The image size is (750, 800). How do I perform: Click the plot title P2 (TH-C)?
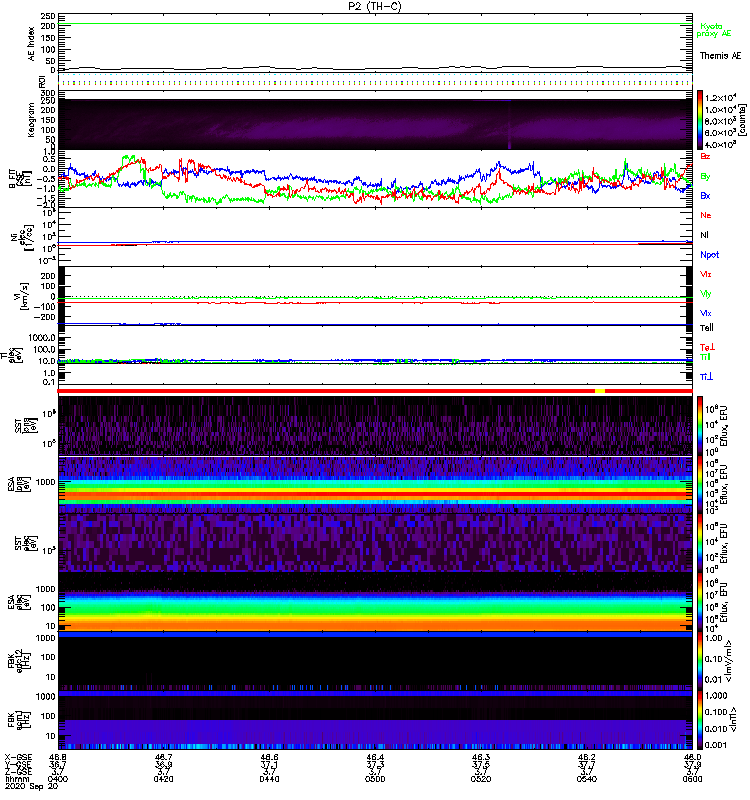[375, 6]
